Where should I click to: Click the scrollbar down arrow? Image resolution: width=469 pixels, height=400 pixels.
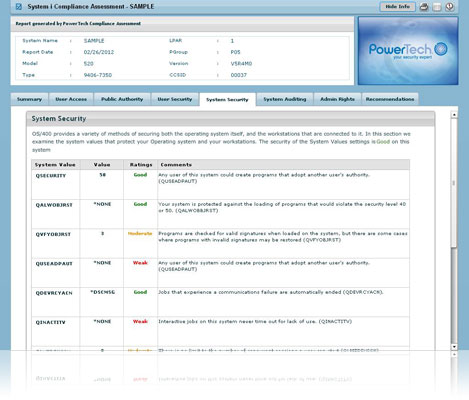click(454, 347)
